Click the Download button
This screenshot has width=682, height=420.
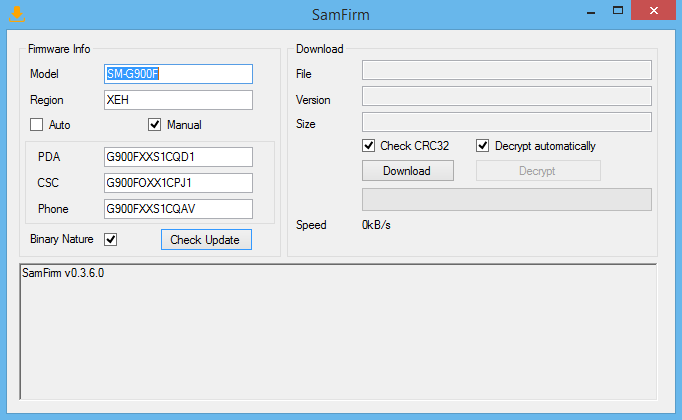(408, 170)
